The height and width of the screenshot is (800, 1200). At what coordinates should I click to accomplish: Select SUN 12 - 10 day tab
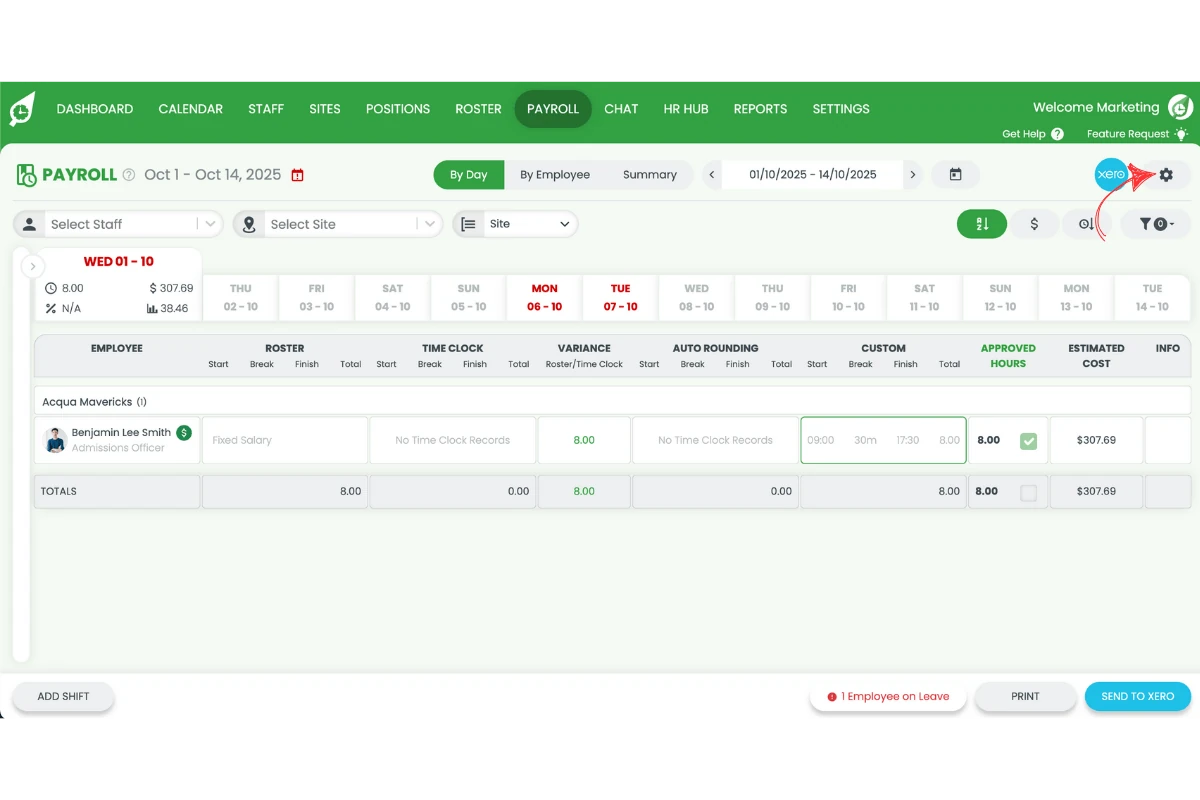click(1000, 297)
